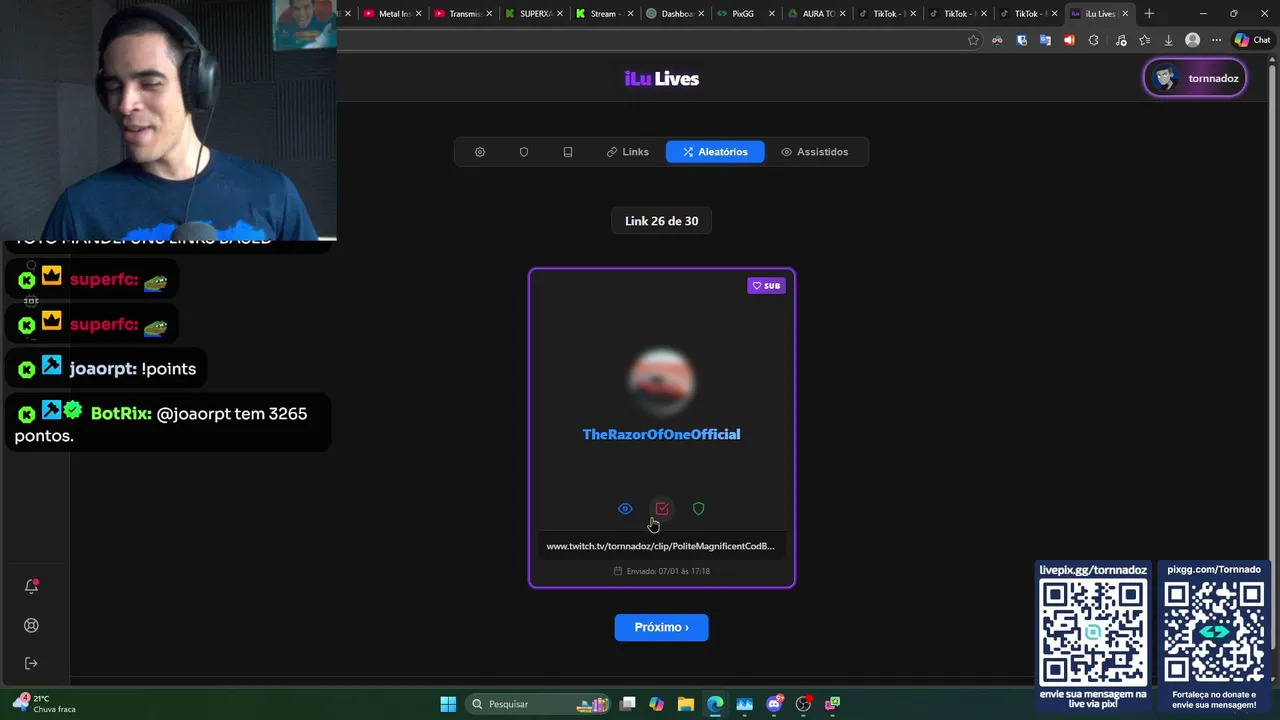Open the bookmark tab next to Links

pyautogui.click(x=568, y=152)
